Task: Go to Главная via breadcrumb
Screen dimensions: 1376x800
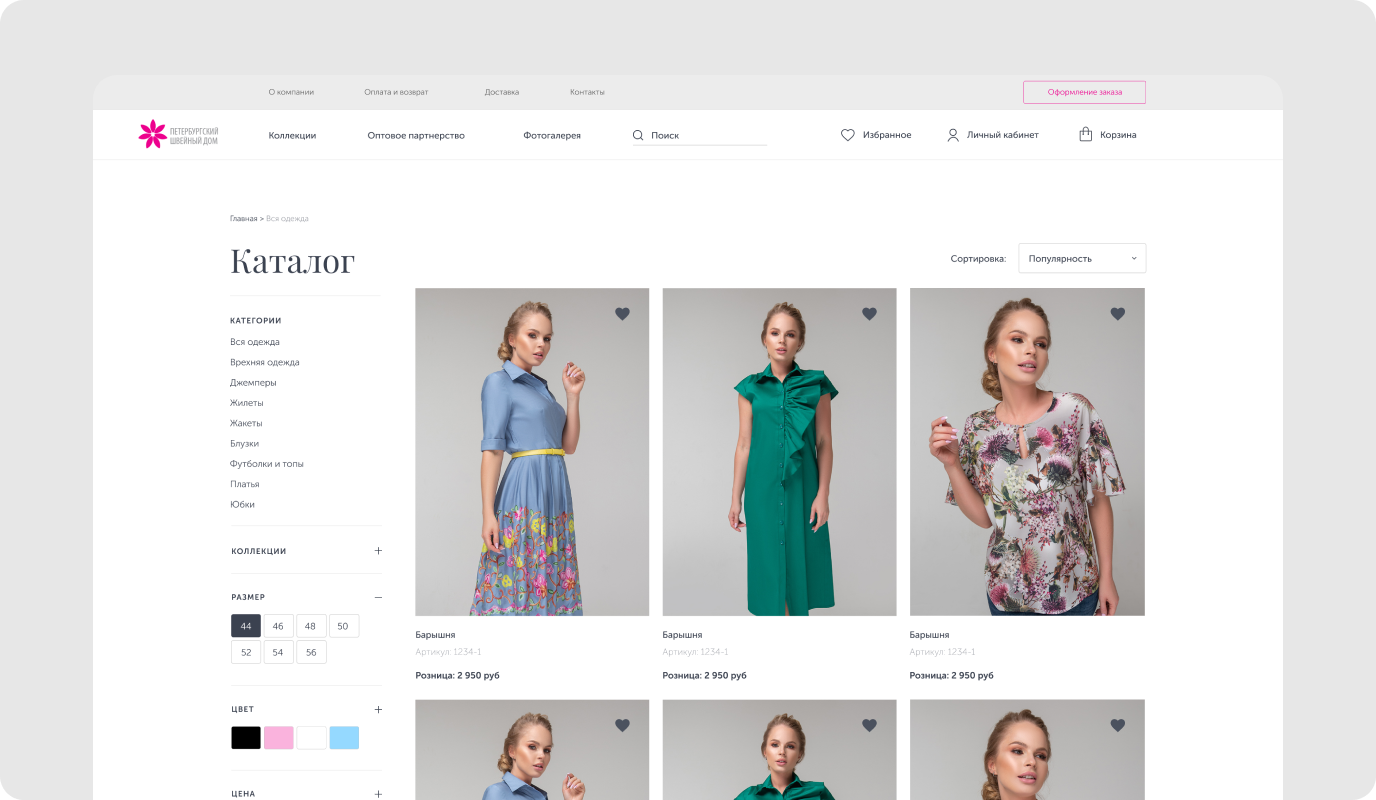Action: tap(243, 218)
